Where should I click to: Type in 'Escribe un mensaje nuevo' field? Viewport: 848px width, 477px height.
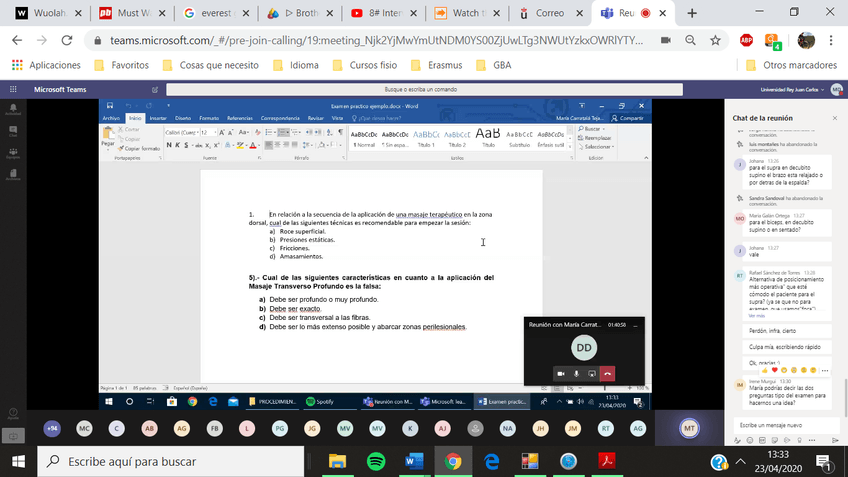pyautogui.click(x=785, y=425)
